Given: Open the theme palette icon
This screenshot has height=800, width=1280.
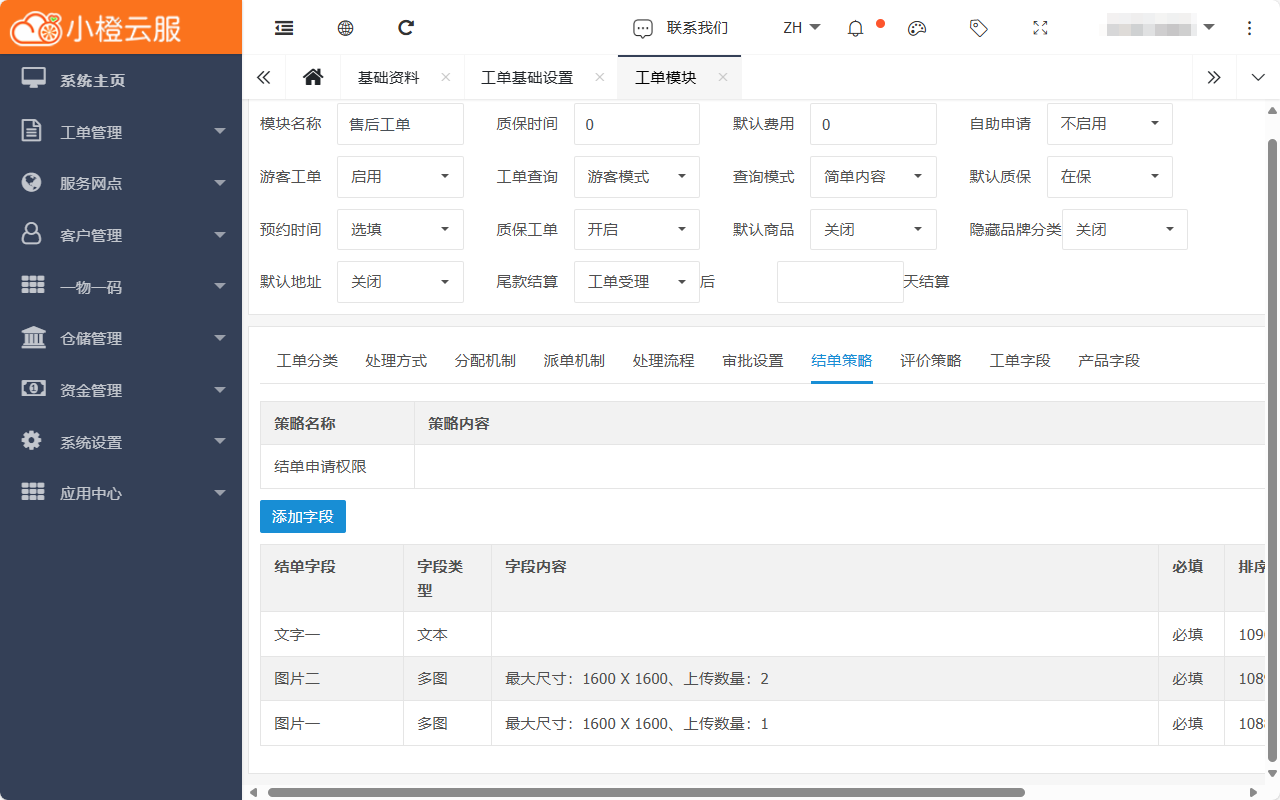Looking at the screenshot, I should 917,29.
